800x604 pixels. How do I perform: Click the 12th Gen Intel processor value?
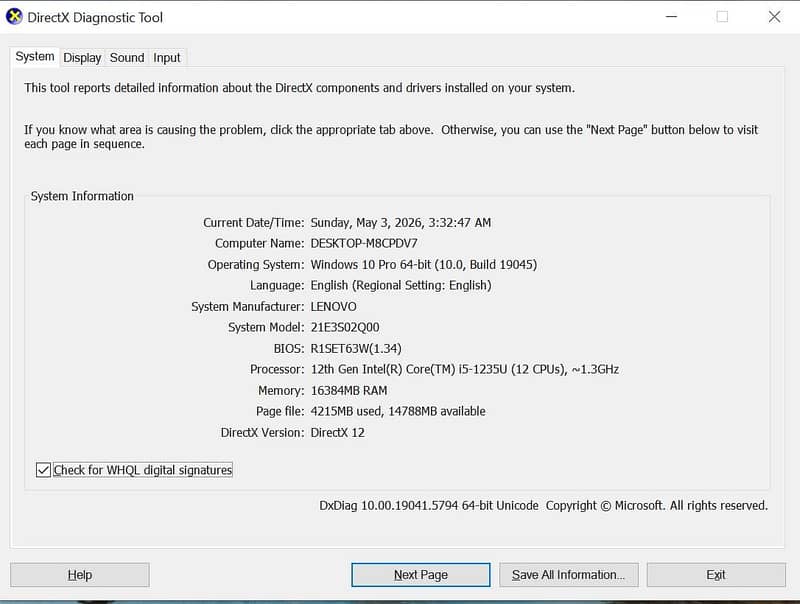click(465, 369)
